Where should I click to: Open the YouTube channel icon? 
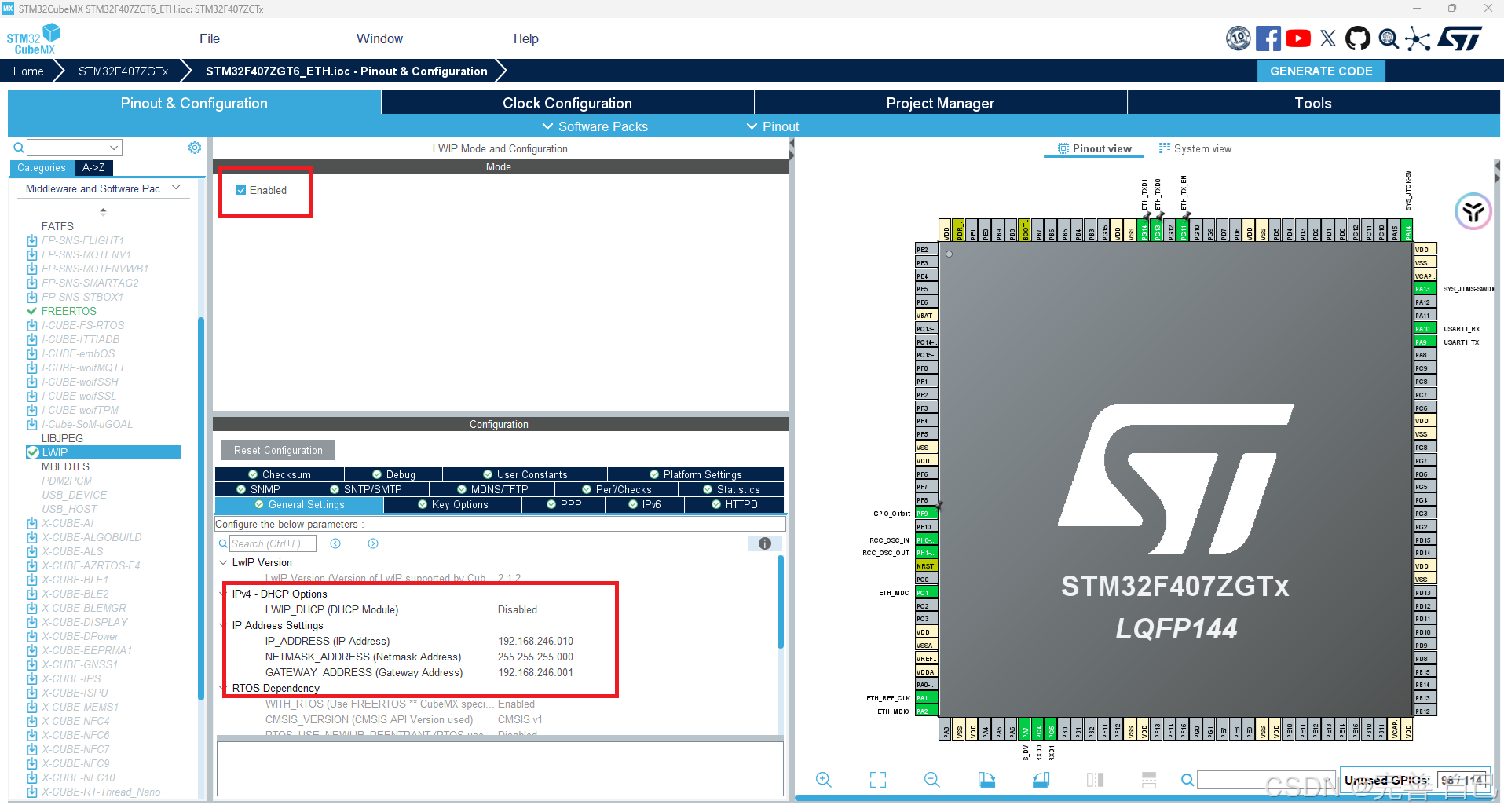1298,38
